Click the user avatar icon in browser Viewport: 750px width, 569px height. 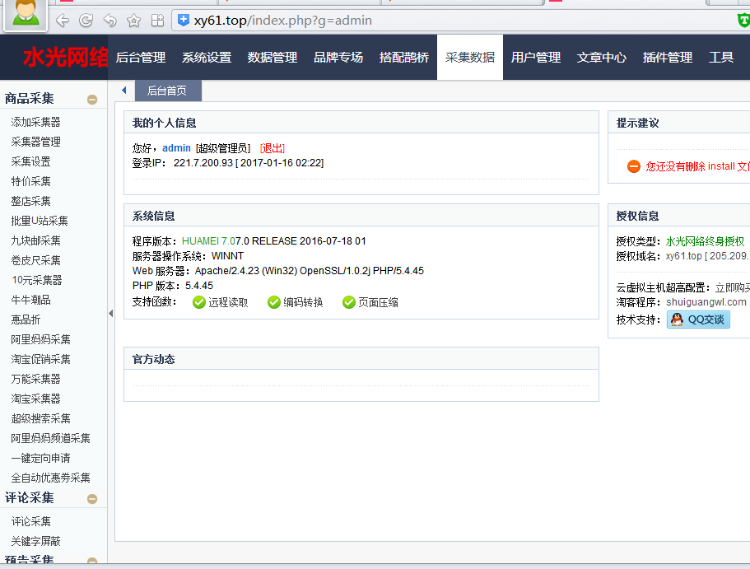[27, 14]
